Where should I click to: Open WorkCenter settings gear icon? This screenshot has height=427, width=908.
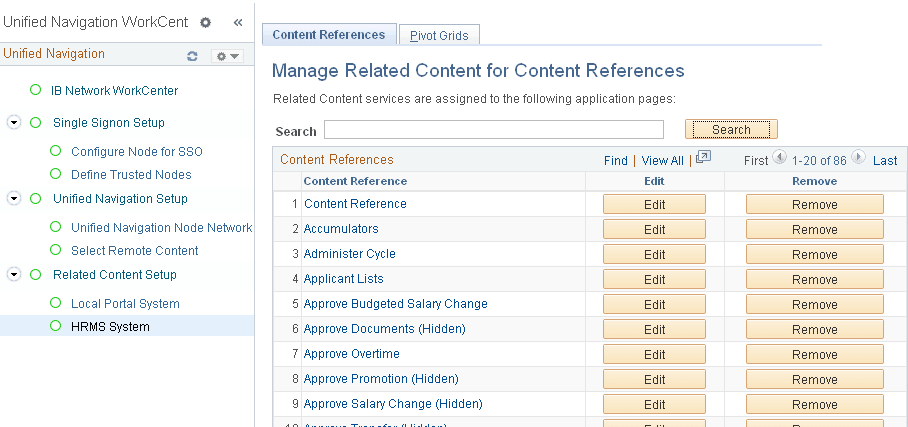(206, 22)
